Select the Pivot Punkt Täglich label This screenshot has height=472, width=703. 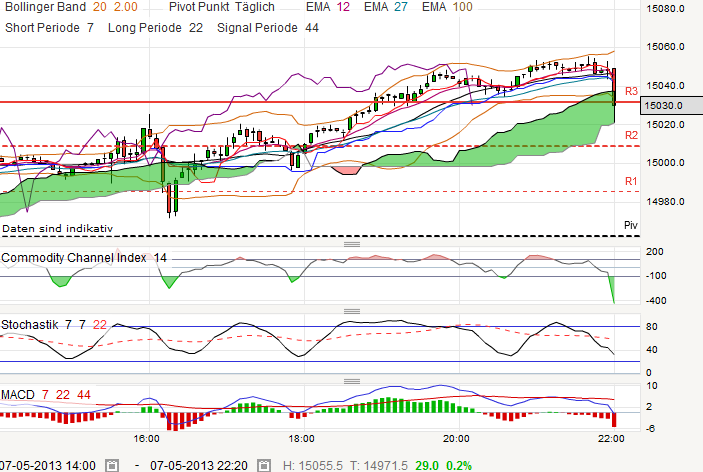click(221, 7)
